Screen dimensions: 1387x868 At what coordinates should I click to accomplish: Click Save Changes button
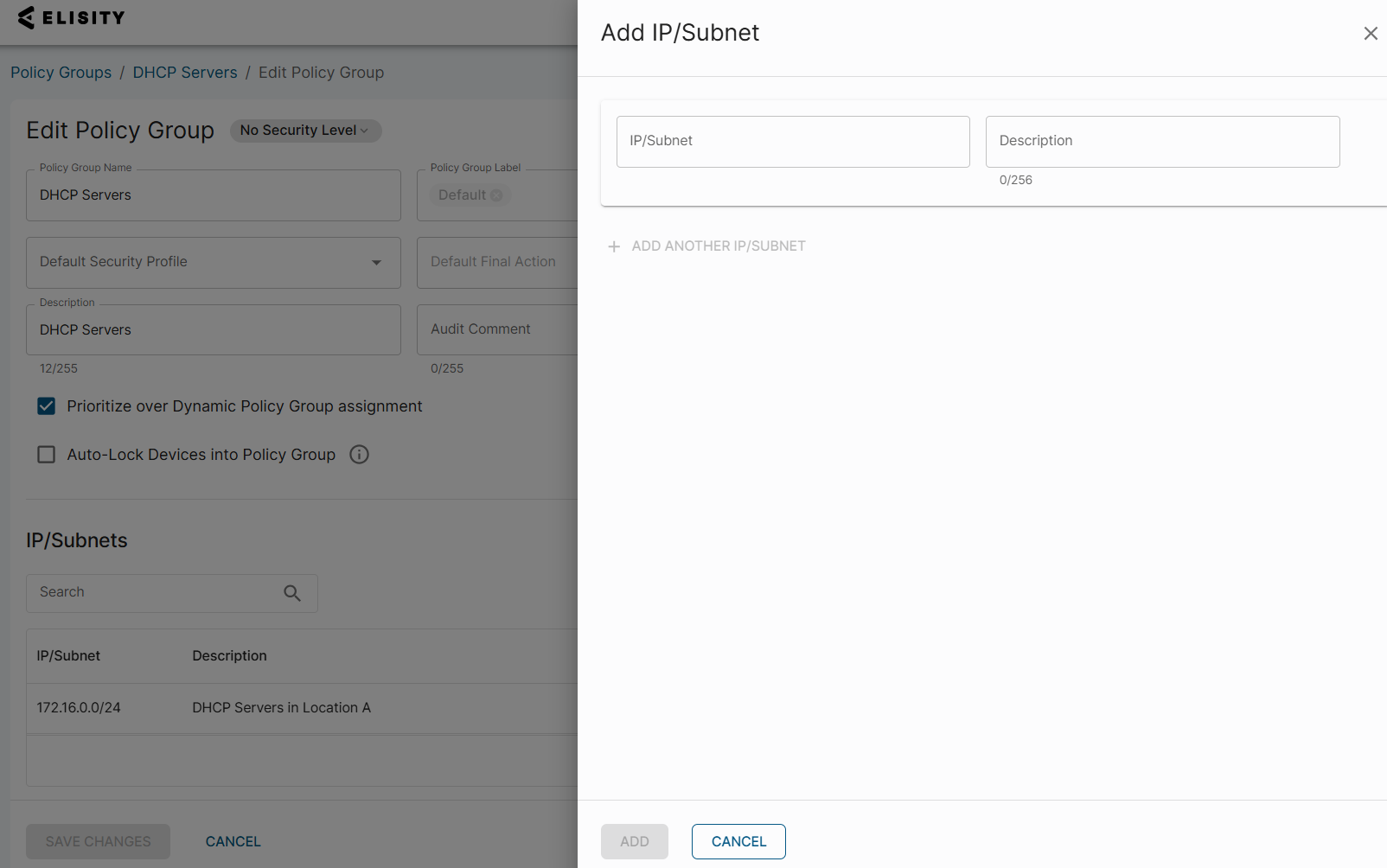98,841
